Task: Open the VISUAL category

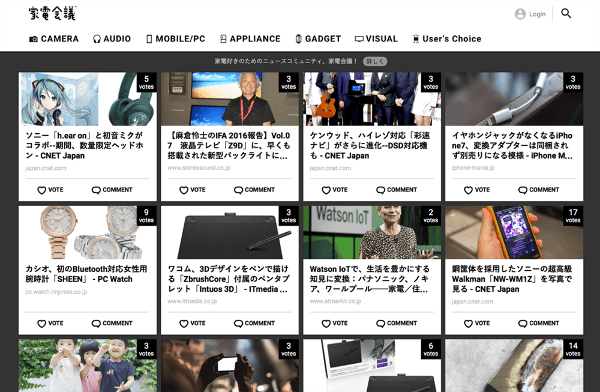Action: point(376,39)
